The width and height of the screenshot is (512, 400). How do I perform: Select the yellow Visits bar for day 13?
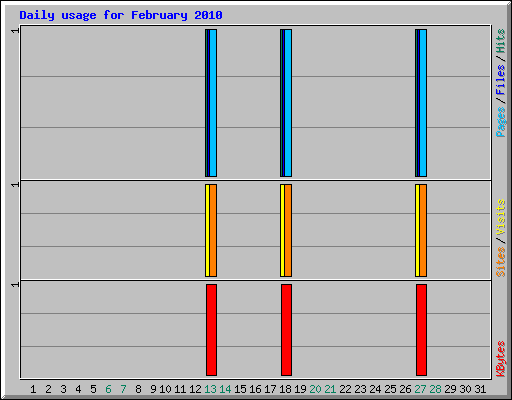tap(207, 230)
